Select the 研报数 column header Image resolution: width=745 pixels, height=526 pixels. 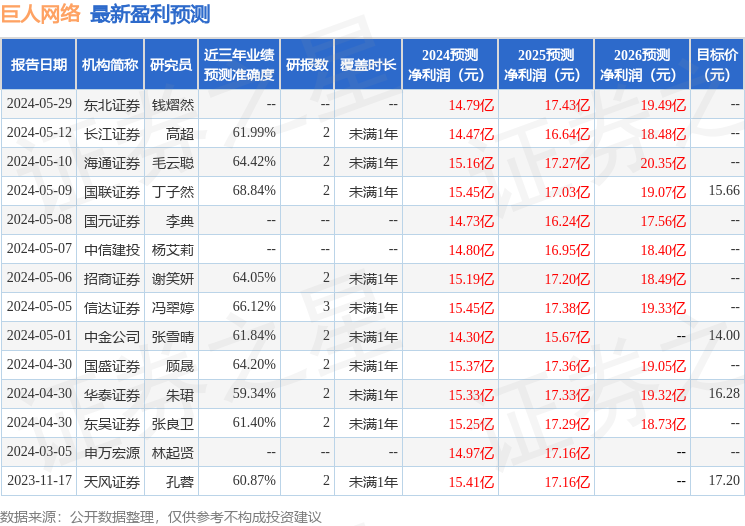307,65
